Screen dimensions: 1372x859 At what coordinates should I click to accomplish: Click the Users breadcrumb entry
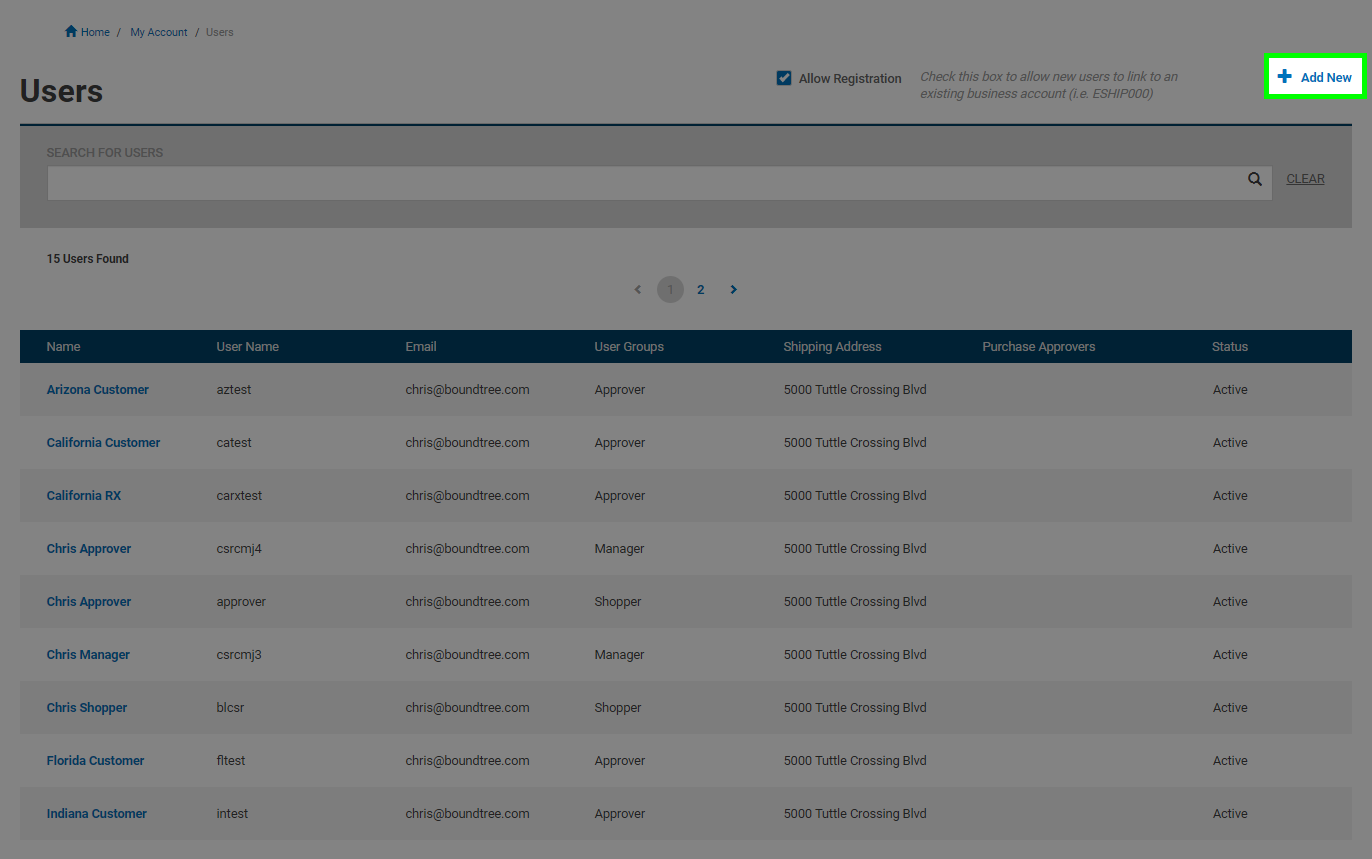[219, 31]
